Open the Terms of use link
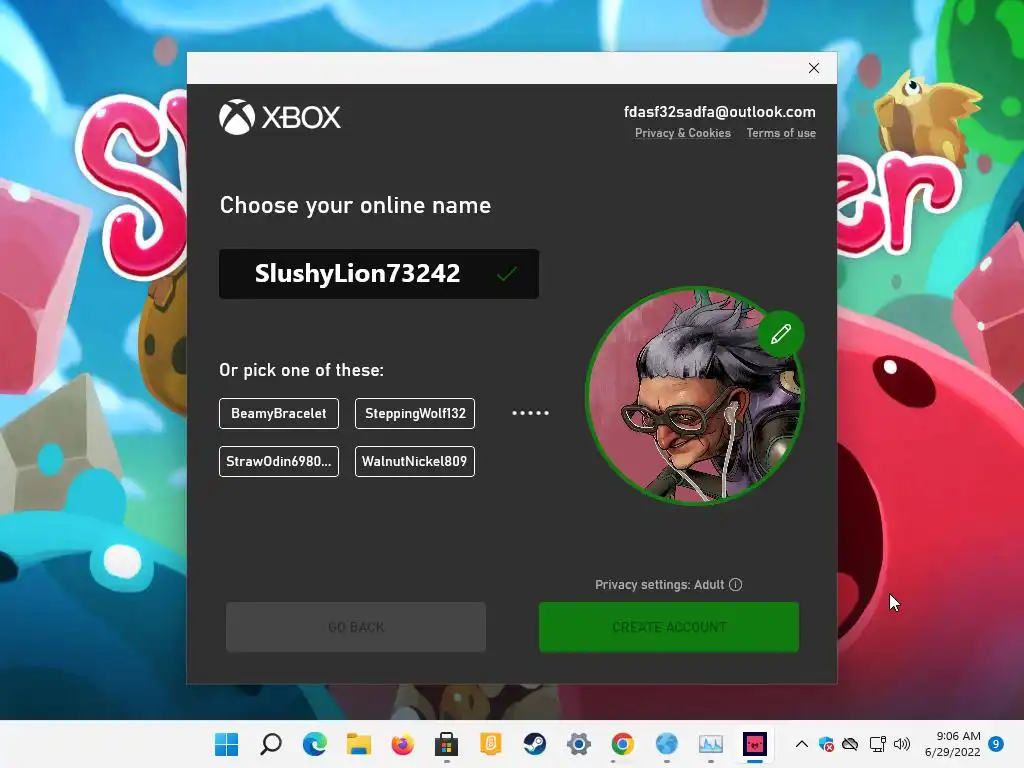 pyautogui.click(x=781, y=133)
